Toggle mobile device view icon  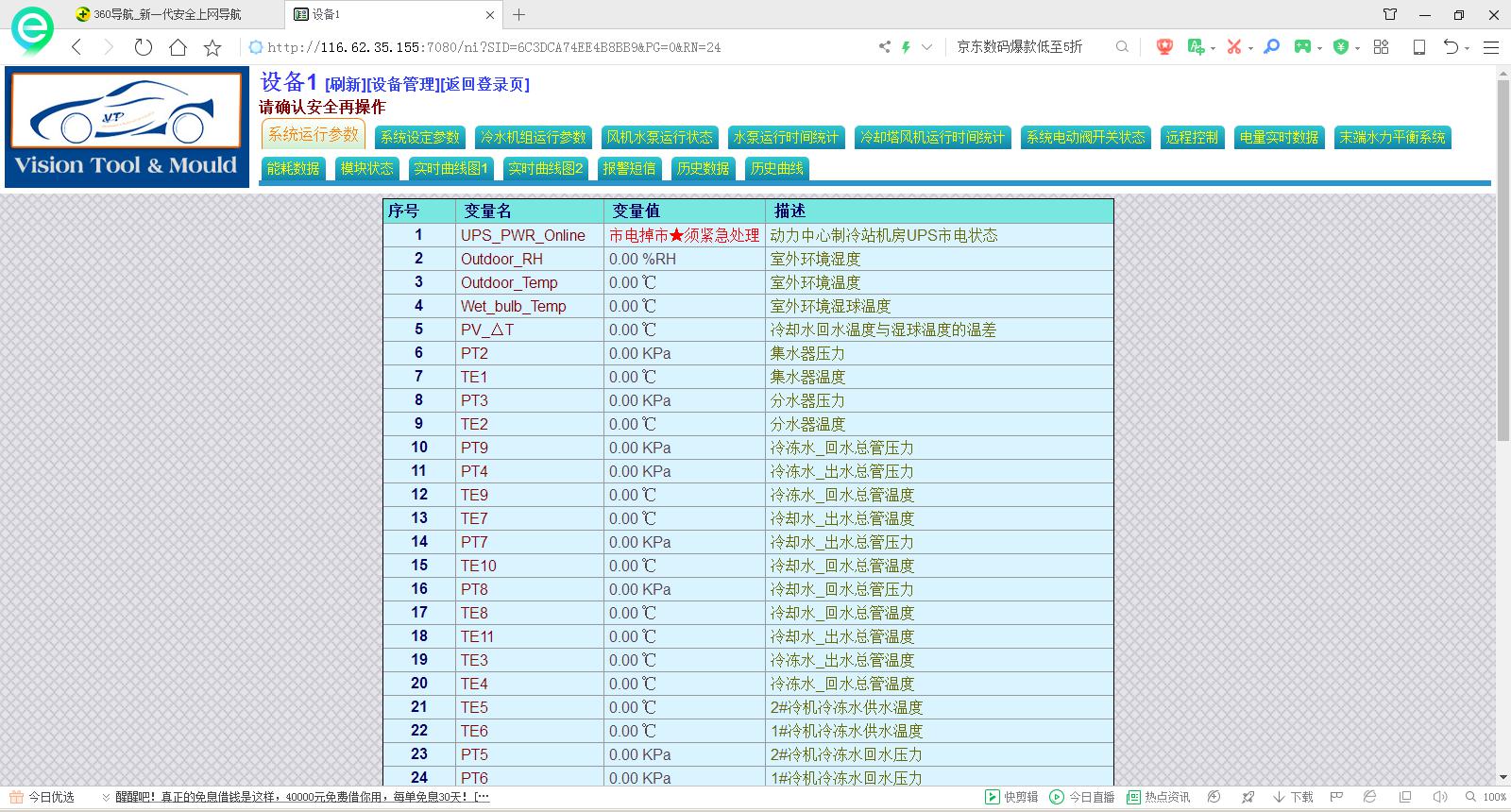click(x=1418, y=47)
